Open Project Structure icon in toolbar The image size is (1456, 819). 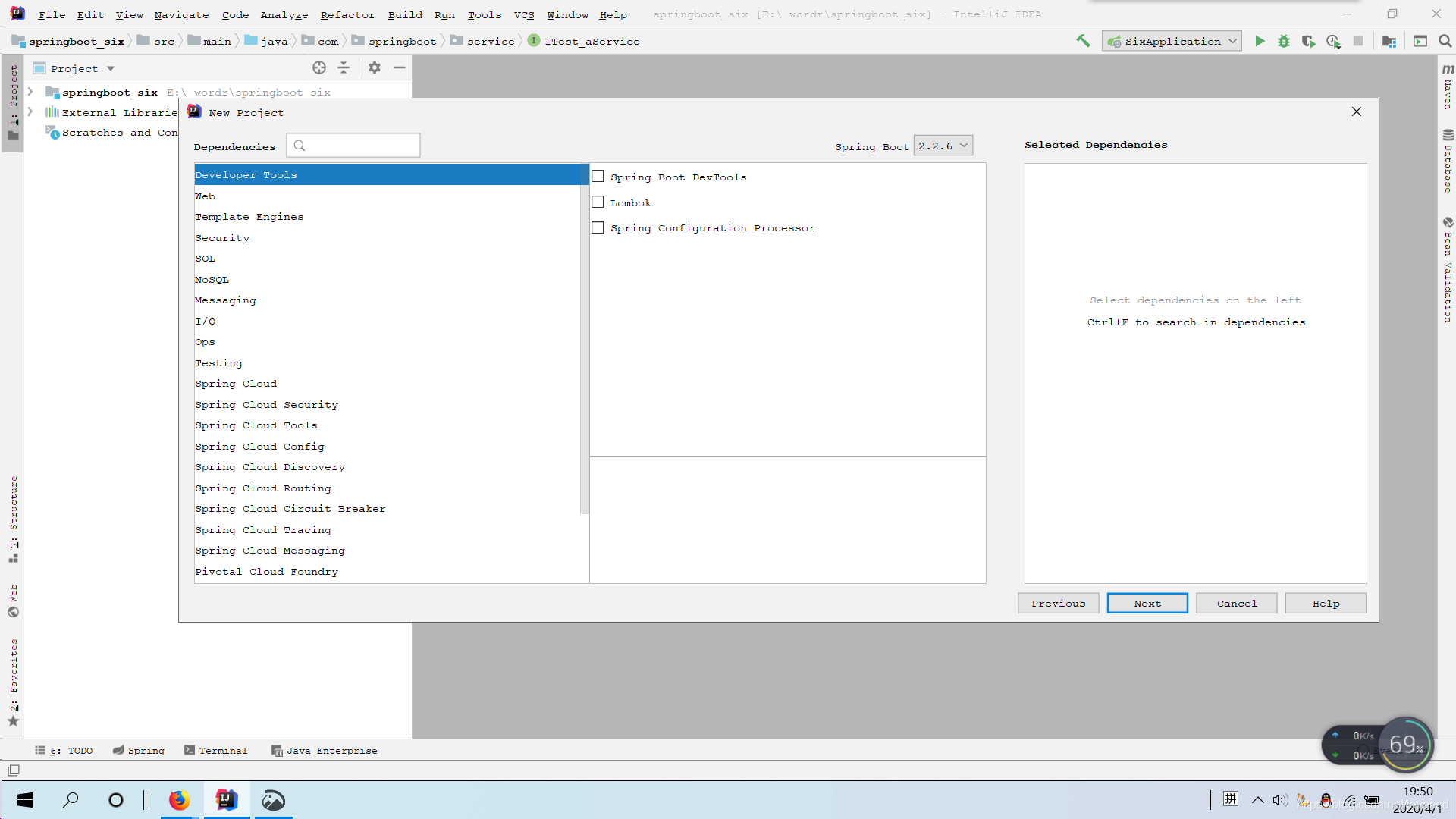[x=1389, y=41]
